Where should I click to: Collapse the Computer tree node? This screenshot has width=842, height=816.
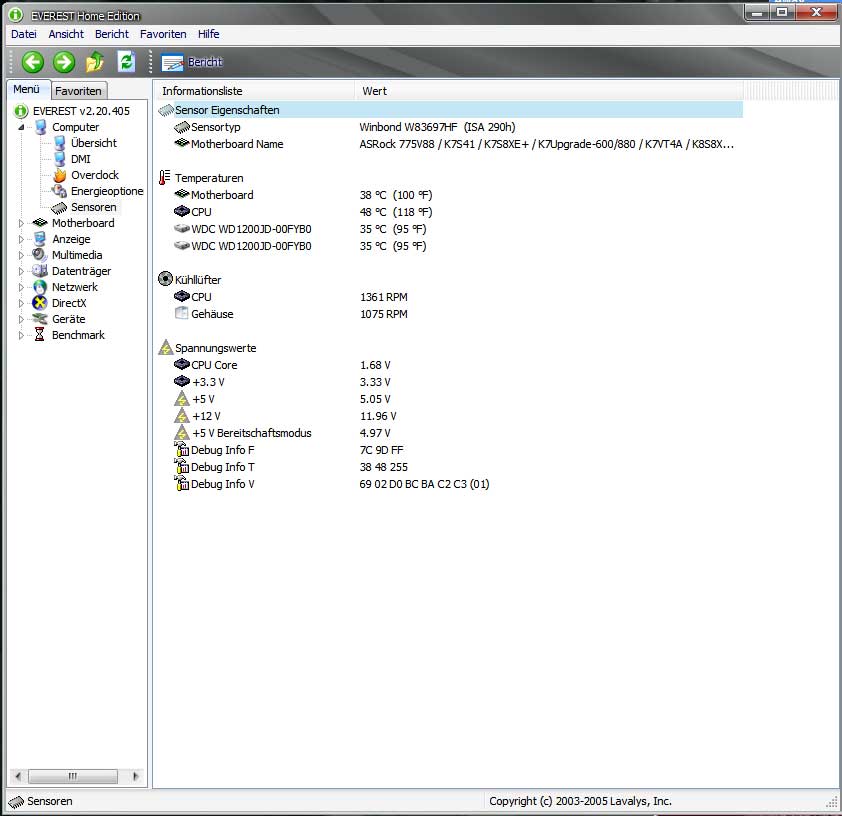coord(21,127)
